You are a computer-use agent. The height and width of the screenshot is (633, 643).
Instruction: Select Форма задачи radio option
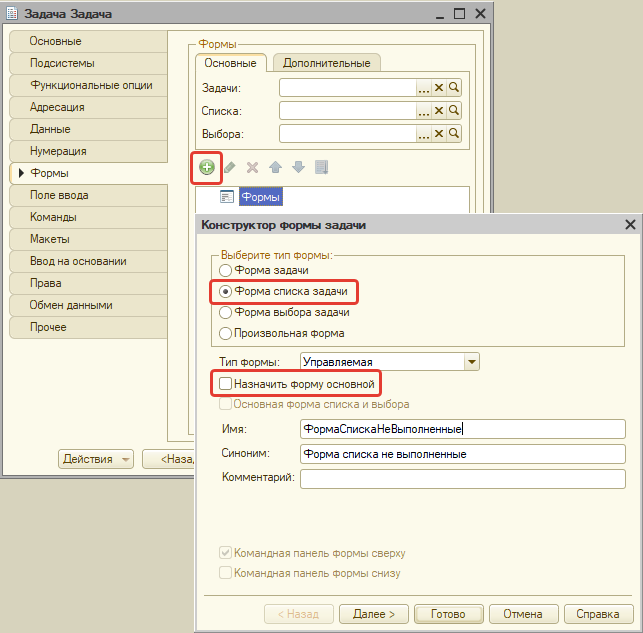264,270
